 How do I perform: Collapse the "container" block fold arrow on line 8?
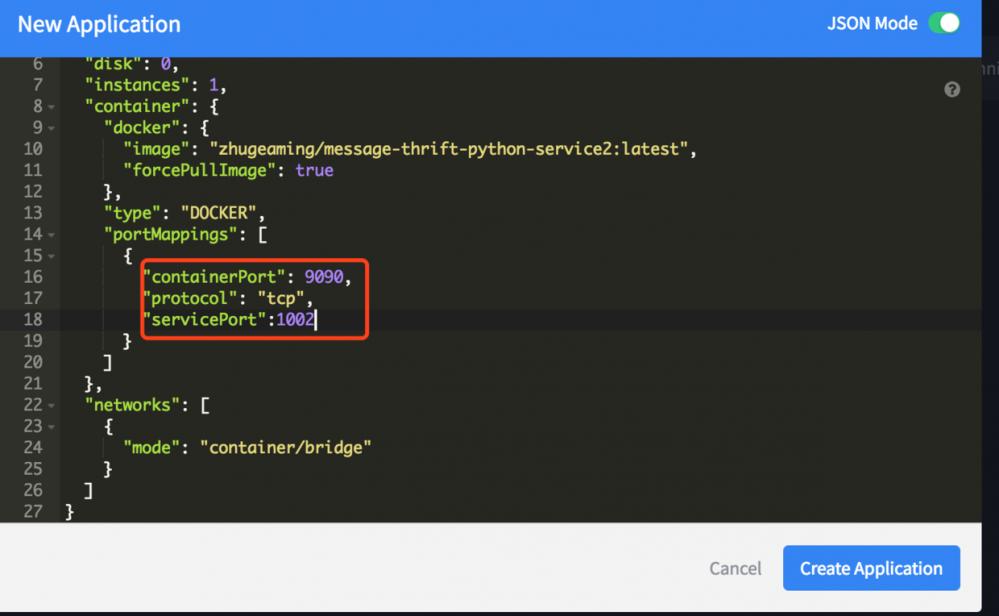click(x=51, y=107)
